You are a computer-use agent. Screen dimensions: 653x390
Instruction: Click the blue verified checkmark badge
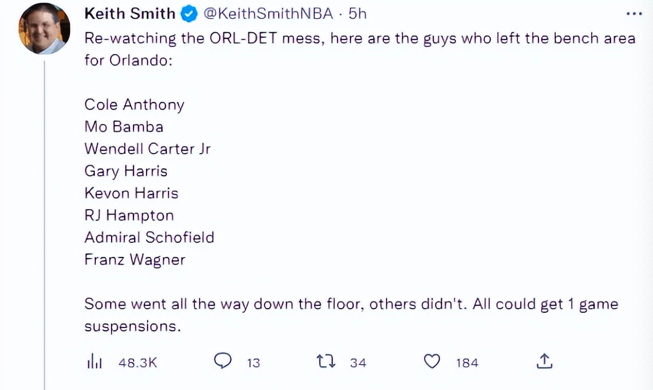coord(189,14)
